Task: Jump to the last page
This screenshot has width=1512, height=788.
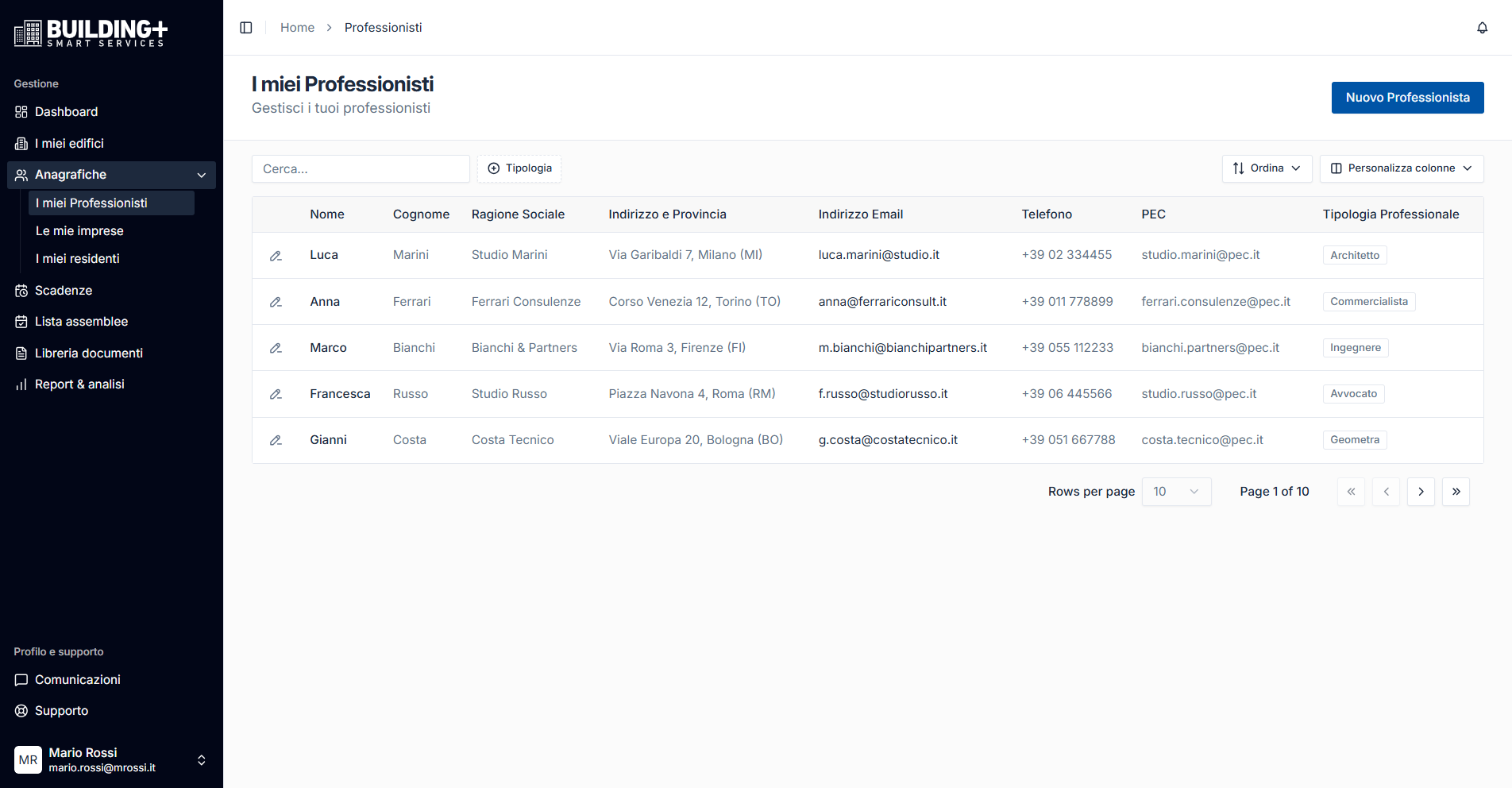Action: 1456,492
